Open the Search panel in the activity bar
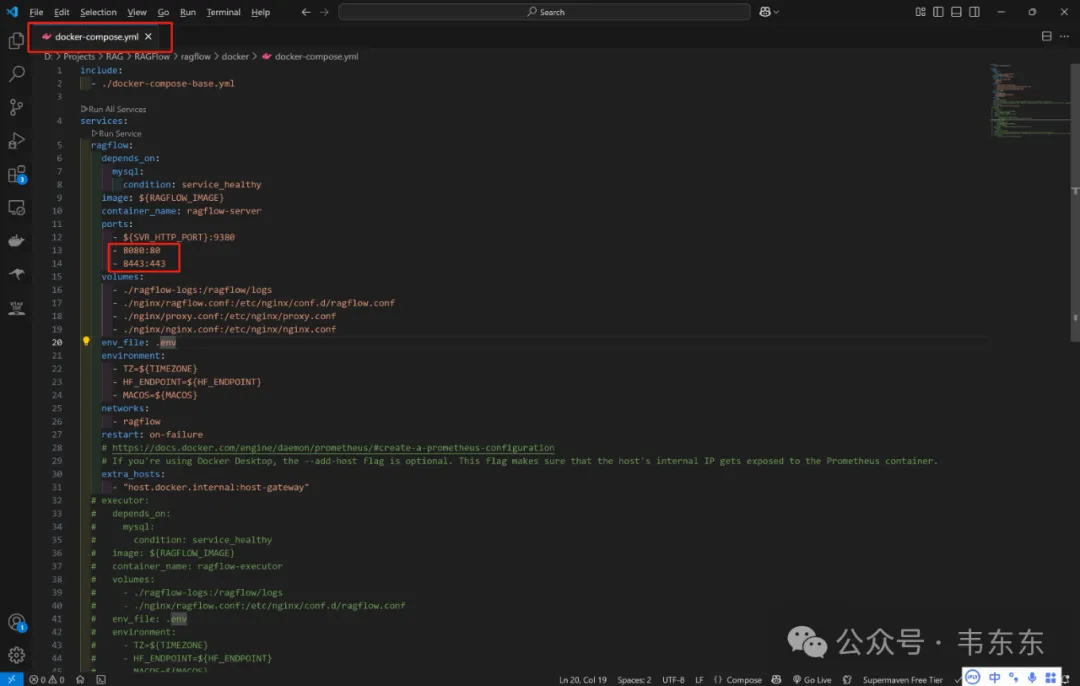Screen dimensions: 1080x686 tap(16, 73)
